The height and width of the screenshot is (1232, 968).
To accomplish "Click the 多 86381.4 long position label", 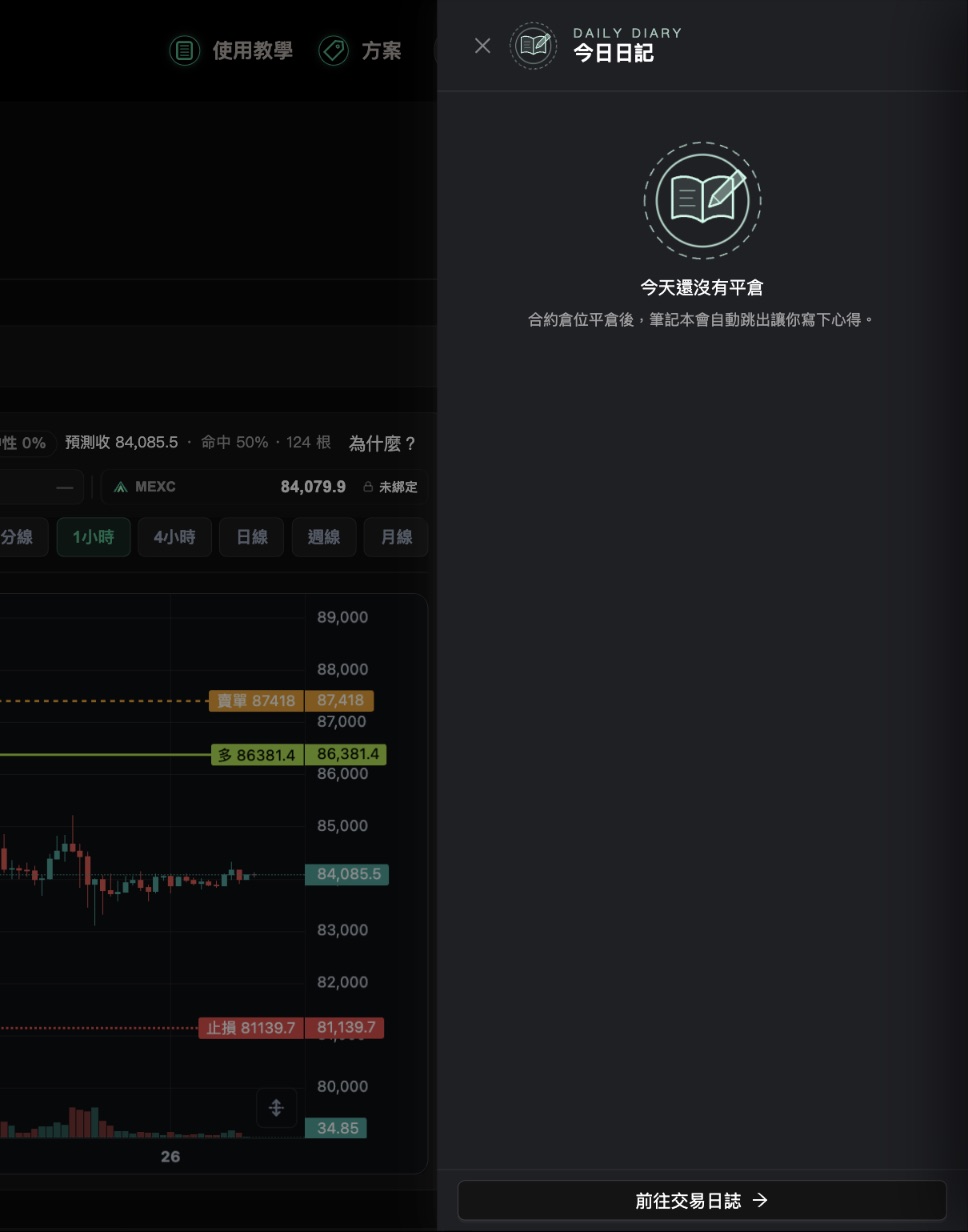I will pyautogui.click(x=258, y=755).
